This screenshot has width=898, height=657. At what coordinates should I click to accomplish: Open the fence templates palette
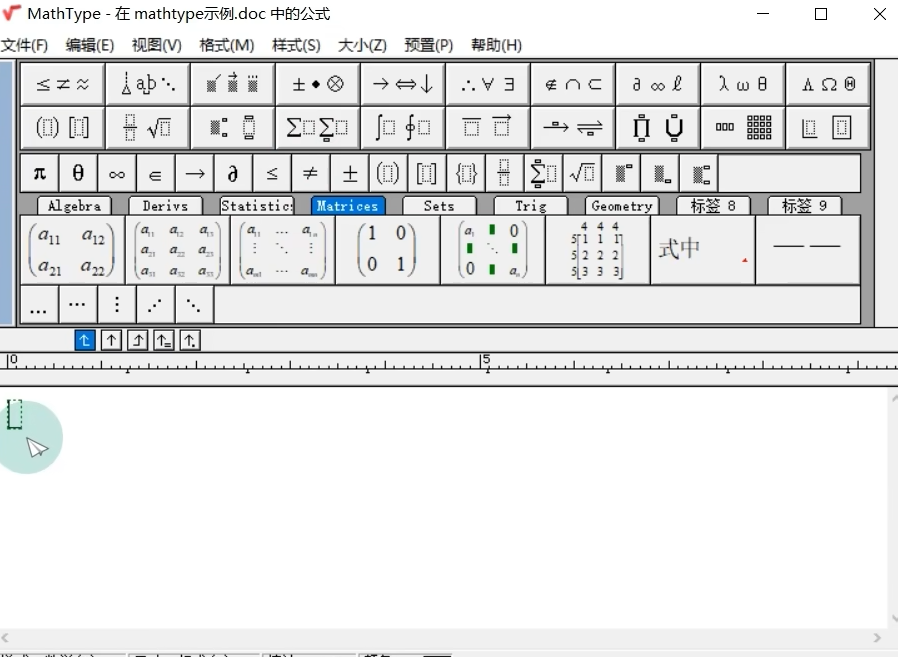(x=62, y=127)
